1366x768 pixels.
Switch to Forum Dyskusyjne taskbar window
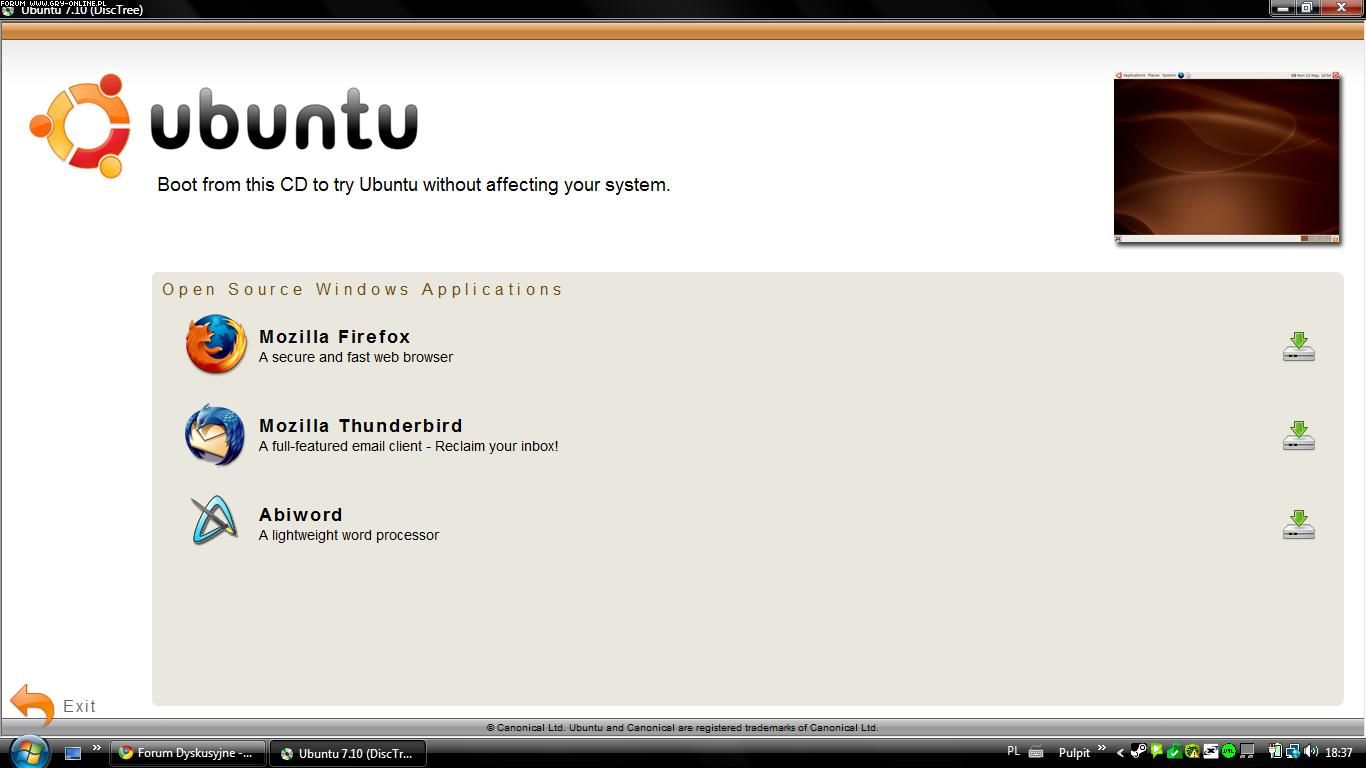coord(187,753)
